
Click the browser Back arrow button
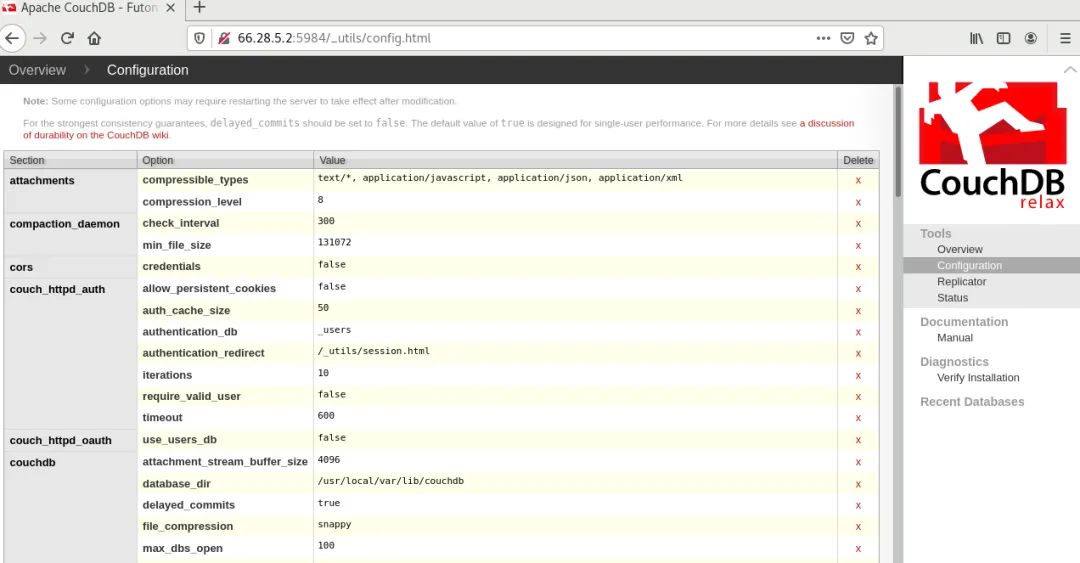[x=12, y=38]
